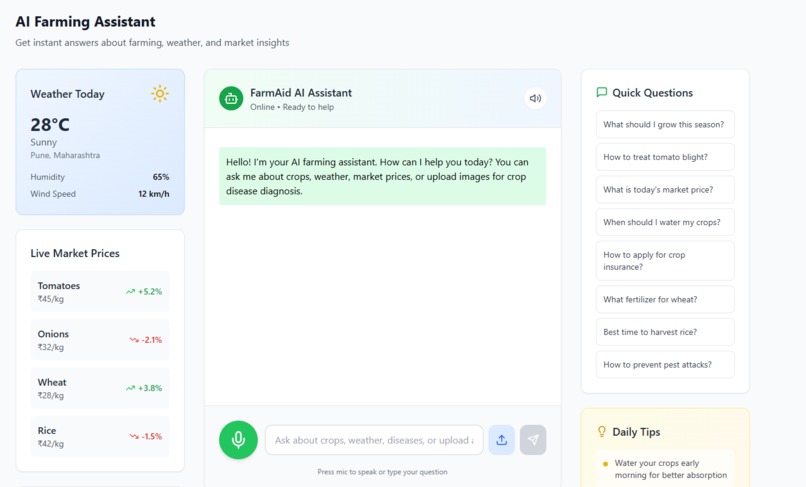Click the upload image icon button
The image size is (806, 487).
point(502,440)
